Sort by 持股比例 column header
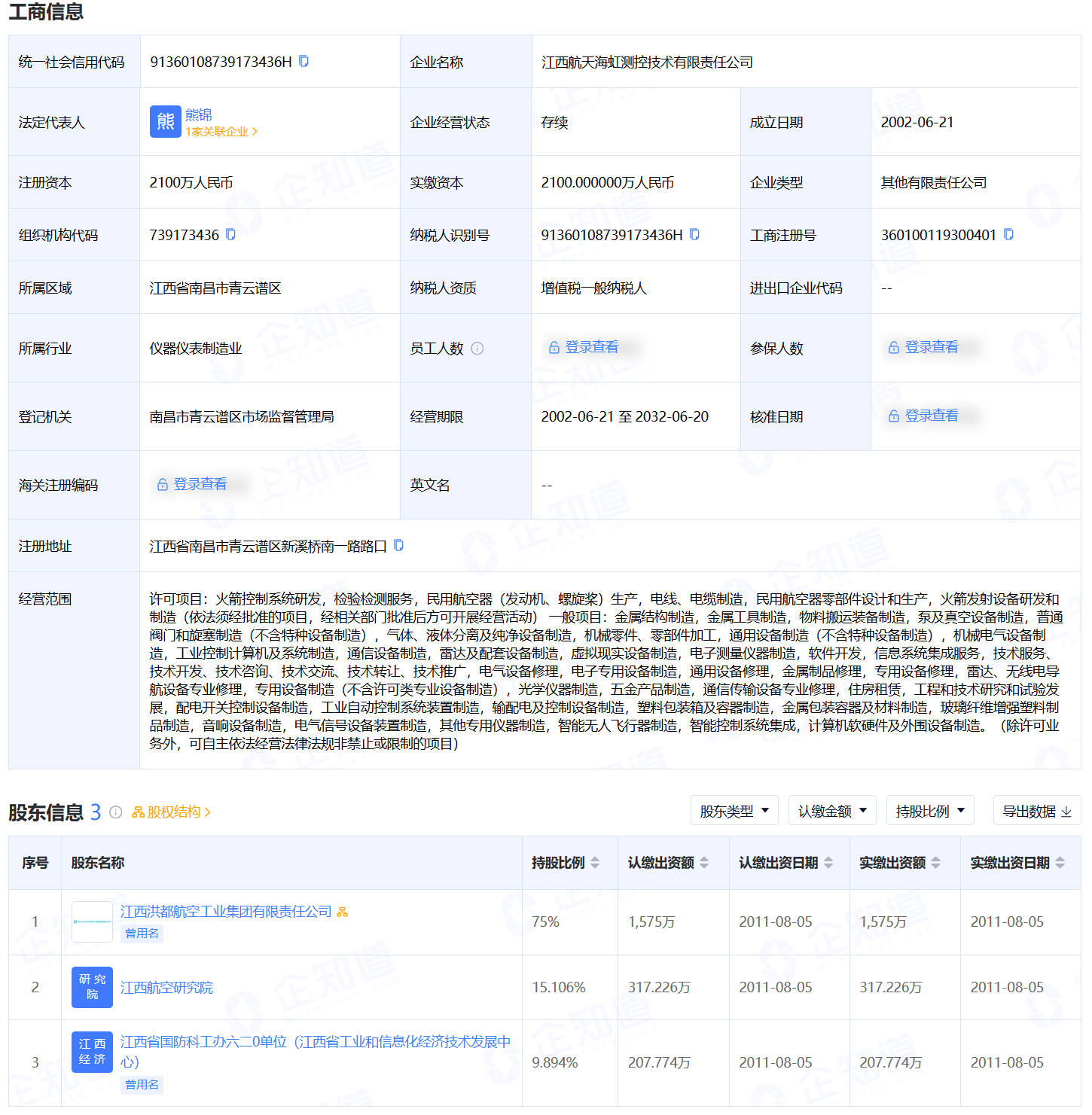The image size is (1092, 1115). [x=595, y=863]
